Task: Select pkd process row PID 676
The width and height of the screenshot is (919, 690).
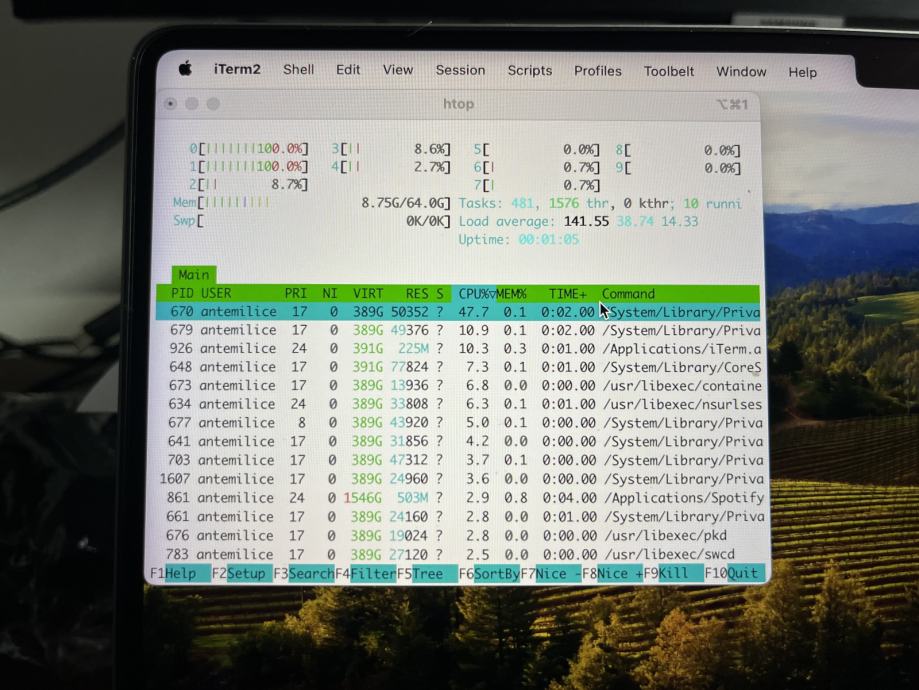Action: (x=458, y=535)
